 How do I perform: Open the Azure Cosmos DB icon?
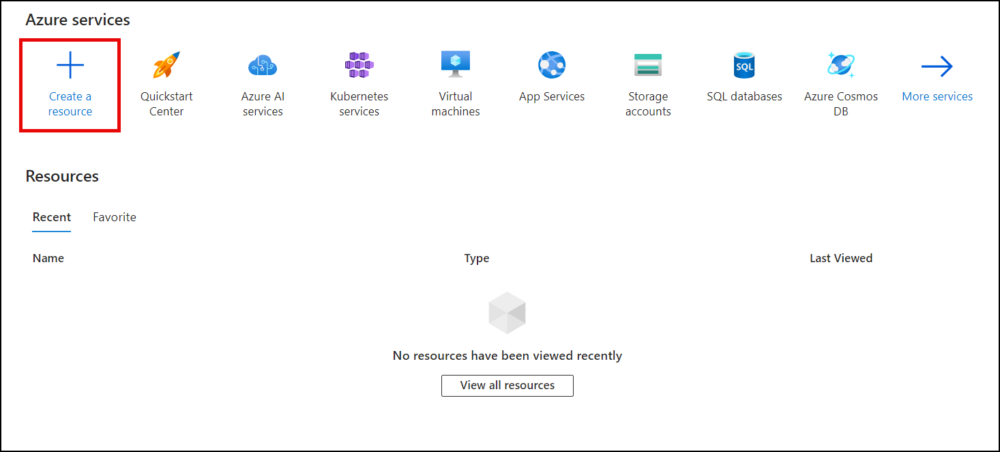[x=841, y=66]
